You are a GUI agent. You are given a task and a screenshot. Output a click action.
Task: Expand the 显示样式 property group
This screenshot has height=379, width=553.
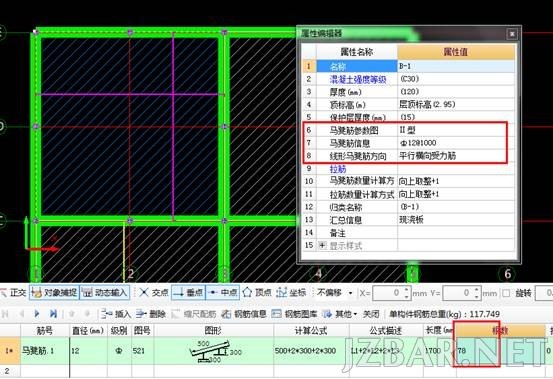[x=322, y=245]
